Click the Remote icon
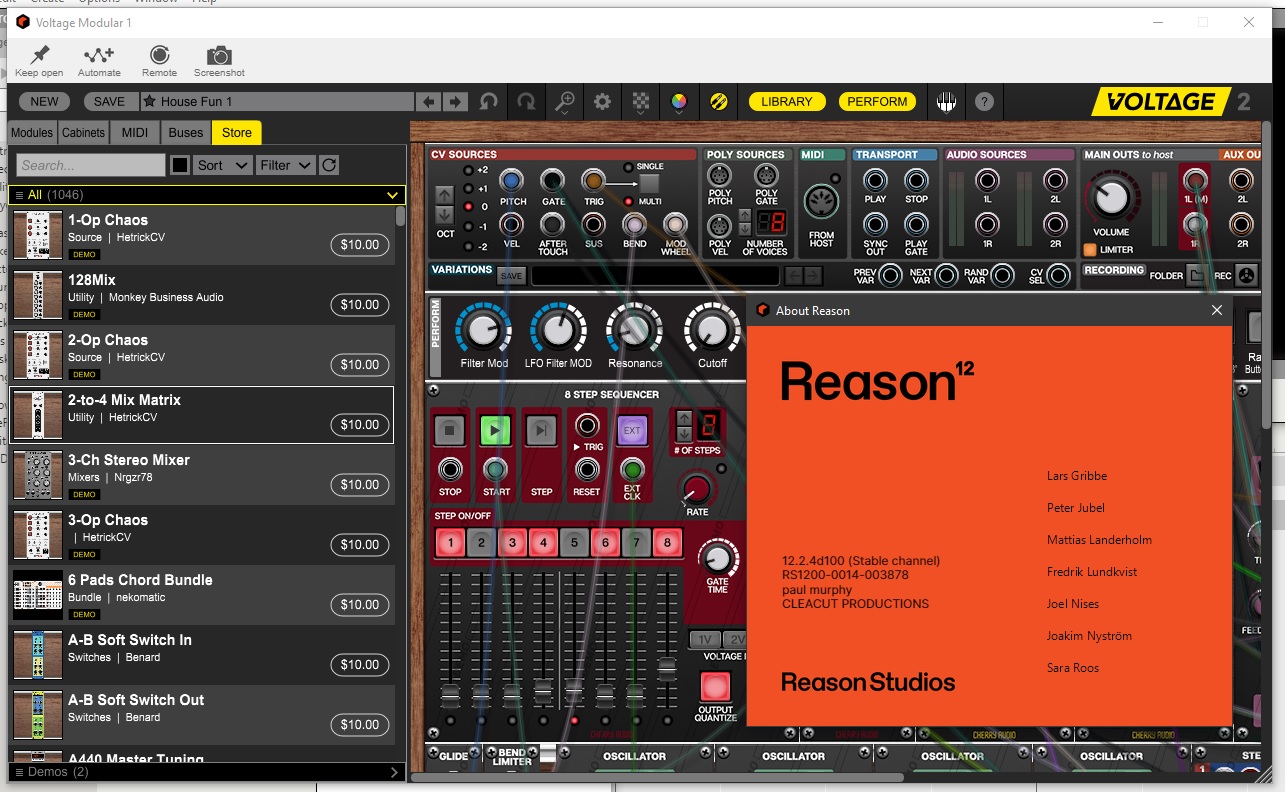Image resolution: width=1285 pixels, height=792 pixels. click(159, 55)
